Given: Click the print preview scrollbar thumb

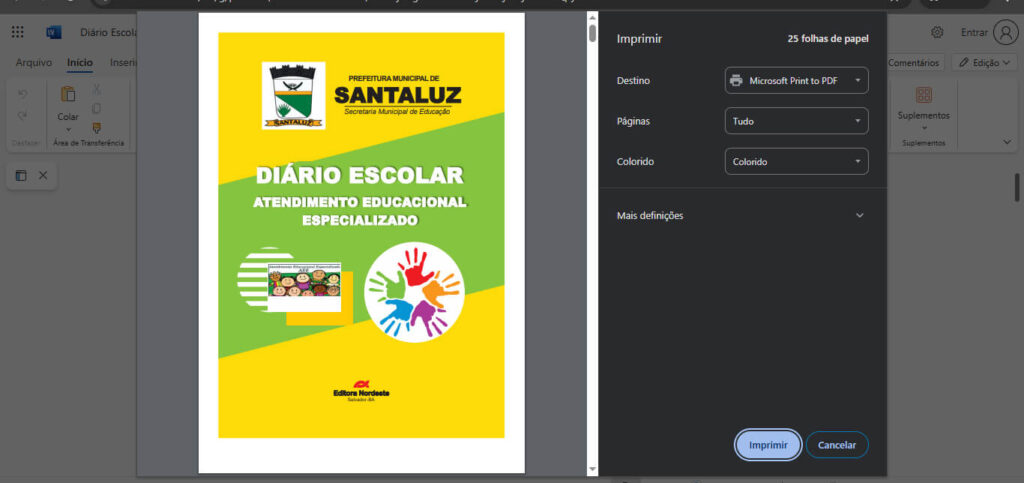Looking at the screenshot, I should [592, 33].
